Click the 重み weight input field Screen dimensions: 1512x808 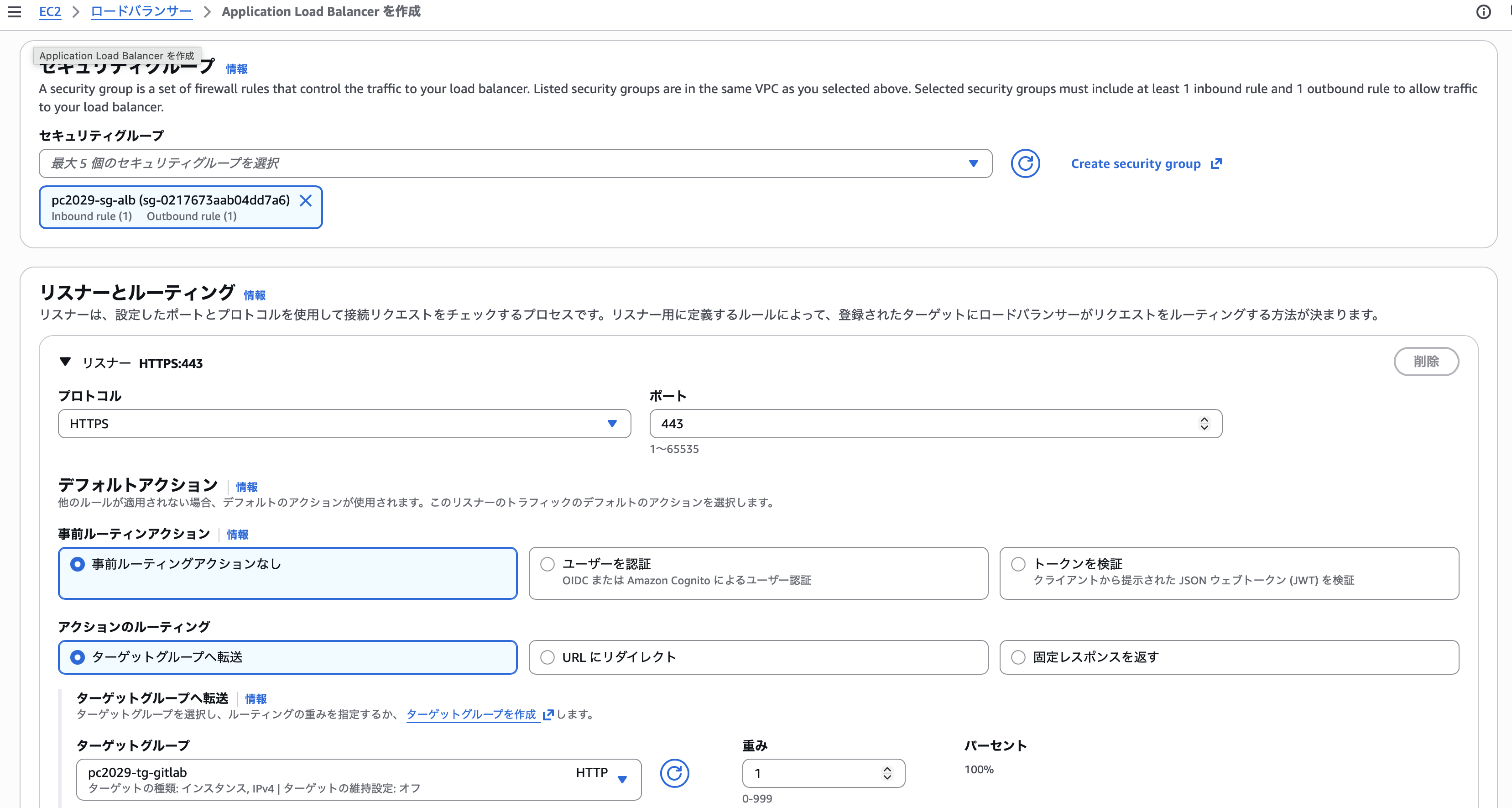click(x=824, y=773)
